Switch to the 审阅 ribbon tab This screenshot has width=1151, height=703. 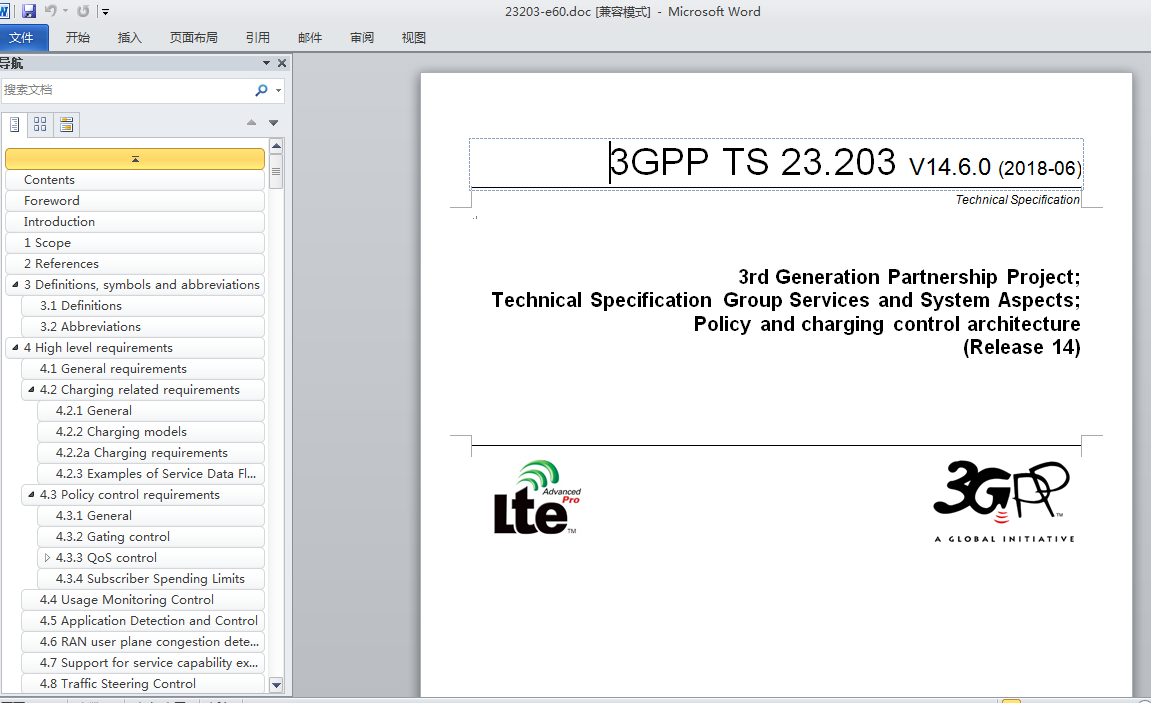(x=362, y=37)
